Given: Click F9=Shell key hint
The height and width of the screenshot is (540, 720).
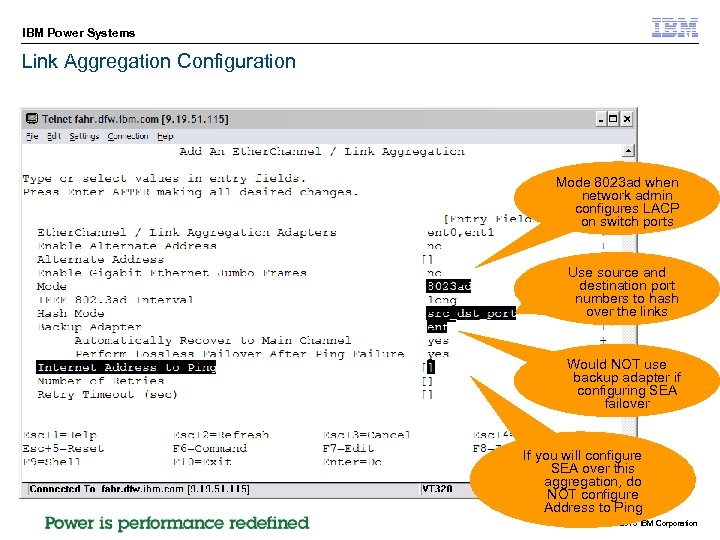Looking at the screenshot, I should 52,461.
